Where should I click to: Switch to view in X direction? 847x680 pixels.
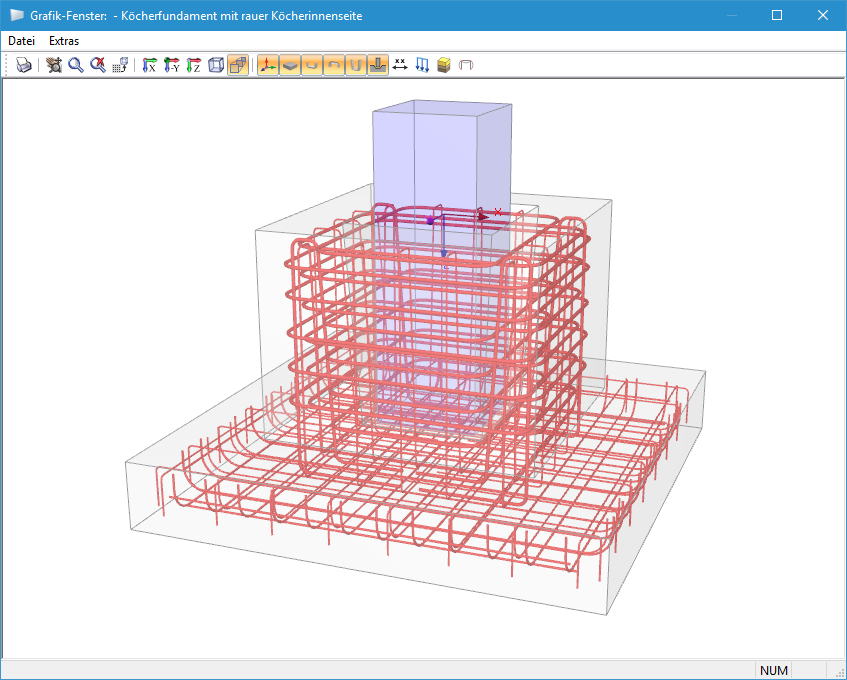pyautogui.click(x=149, y=65)
